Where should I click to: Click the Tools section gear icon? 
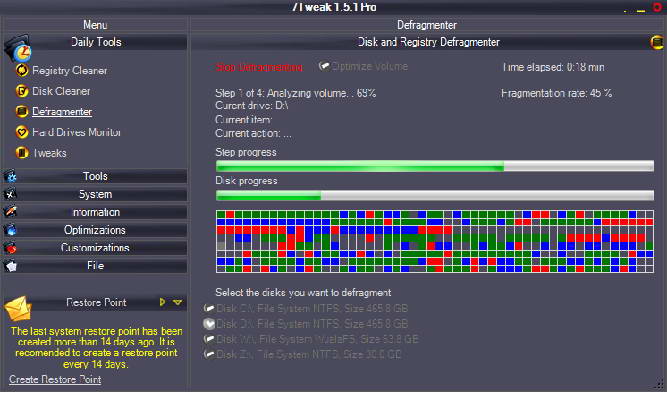coord(11,176)
